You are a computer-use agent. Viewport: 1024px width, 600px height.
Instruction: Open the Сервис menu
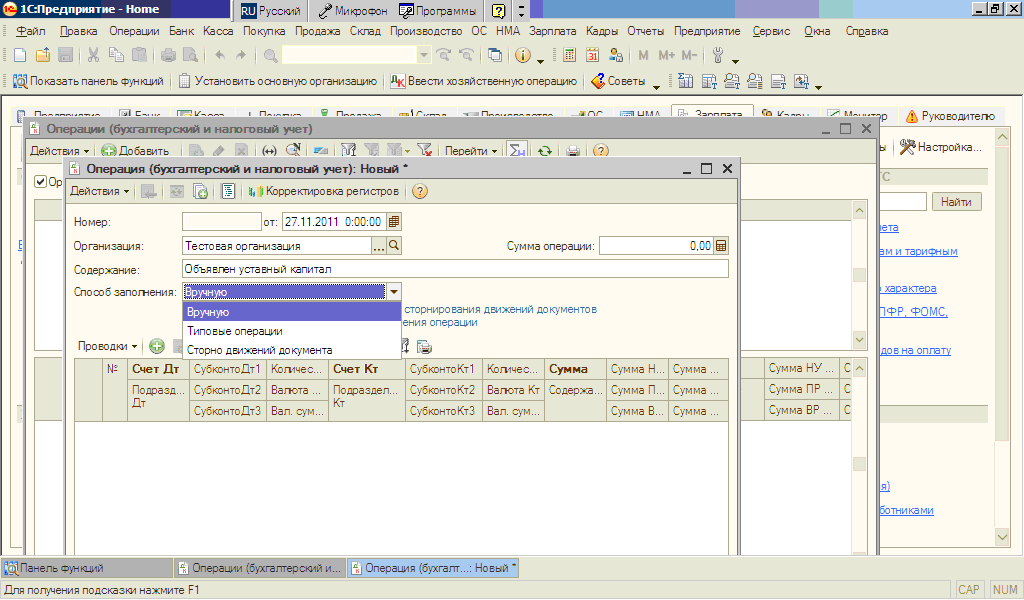[771, 31]
